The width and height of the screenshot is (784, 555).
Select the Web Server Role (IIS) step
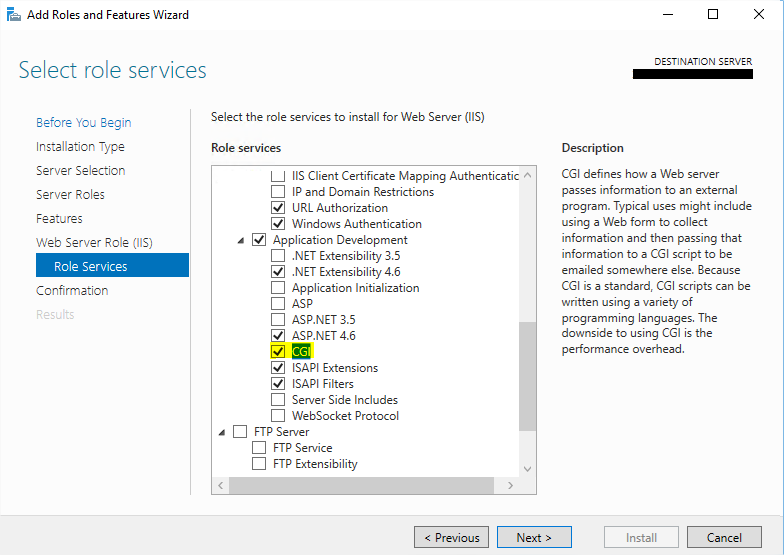point(94,243)
